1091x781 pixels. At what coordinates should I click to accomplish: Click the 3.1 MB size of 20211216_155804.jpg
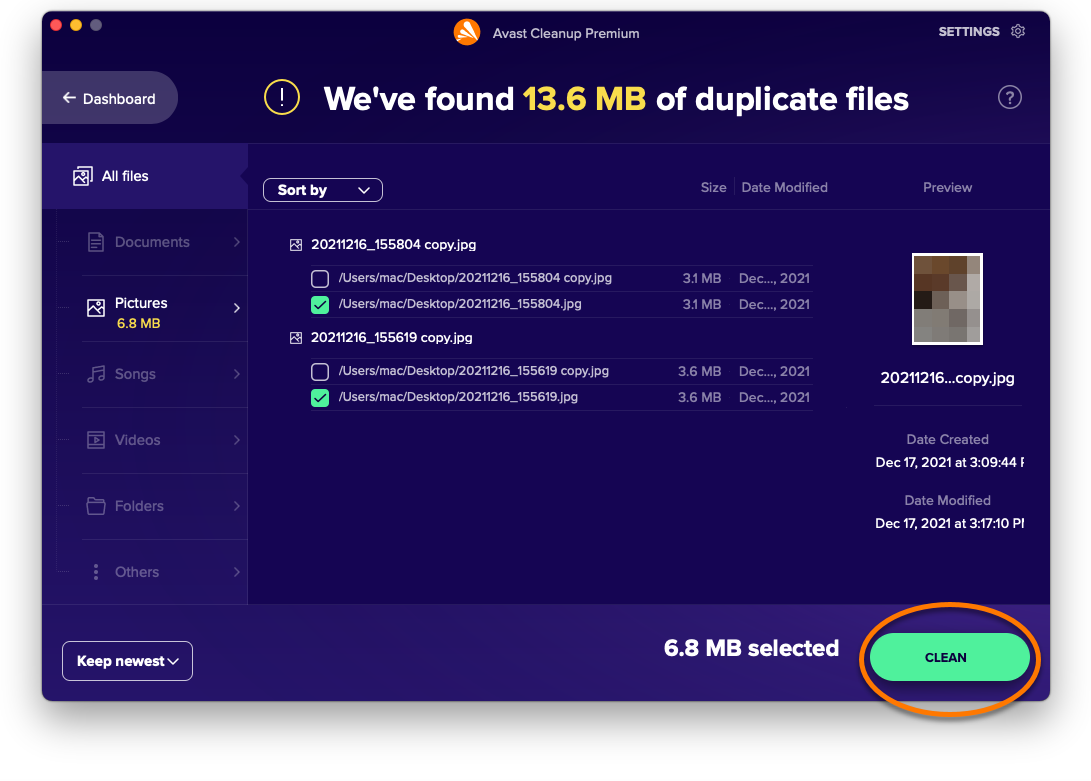pos(701,304)
